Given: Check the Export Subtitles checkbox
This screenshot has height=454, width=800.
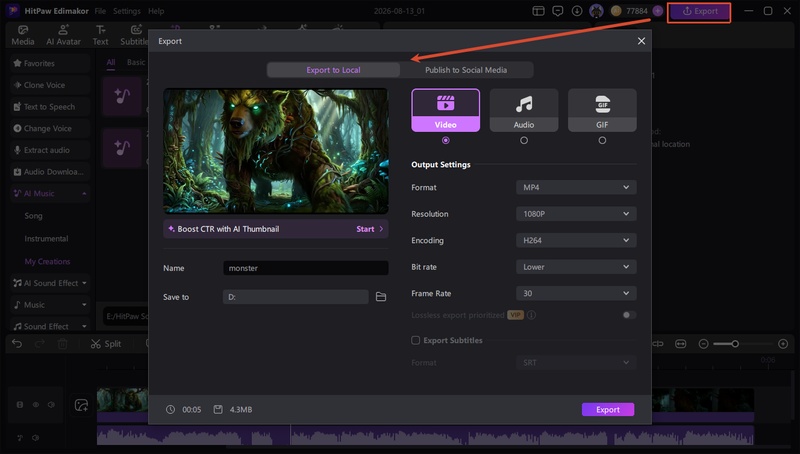Looking at the screenshot, I should [x=416, y=340].
